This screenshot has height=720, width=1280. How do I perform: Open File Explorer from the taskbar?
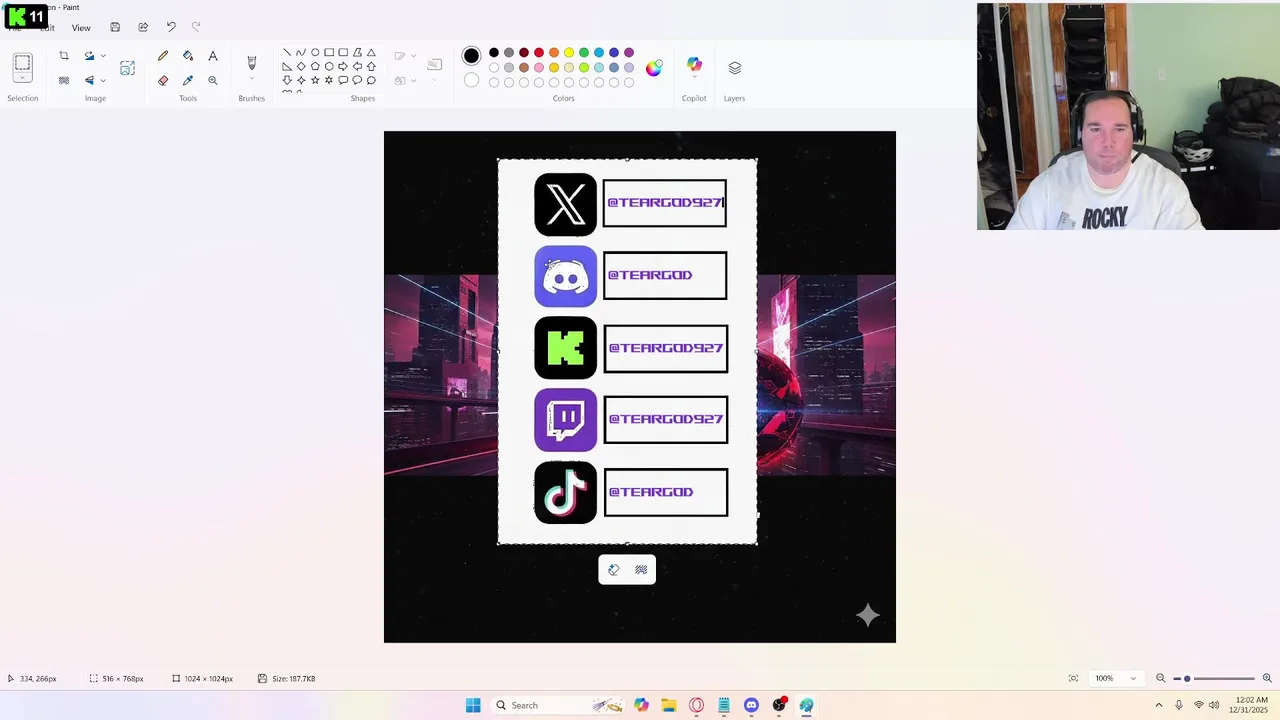669,705
